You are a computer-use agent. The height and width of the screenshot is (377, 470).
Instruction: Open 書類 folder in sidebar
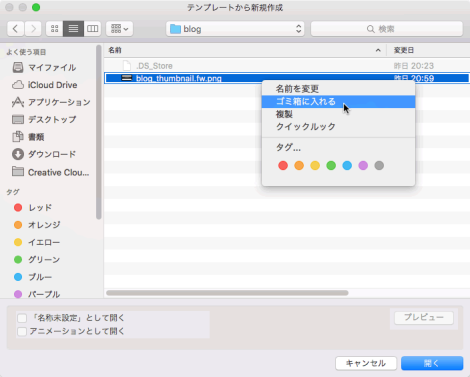pyautogui.click(x=28, y=137)
